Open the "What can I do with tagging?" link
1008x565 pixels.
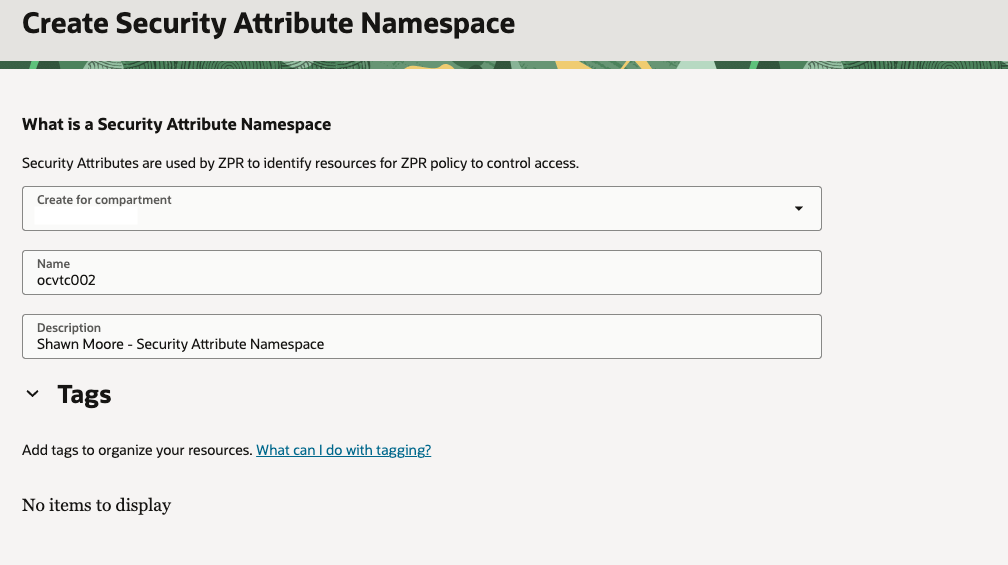(x=343, y=450)
